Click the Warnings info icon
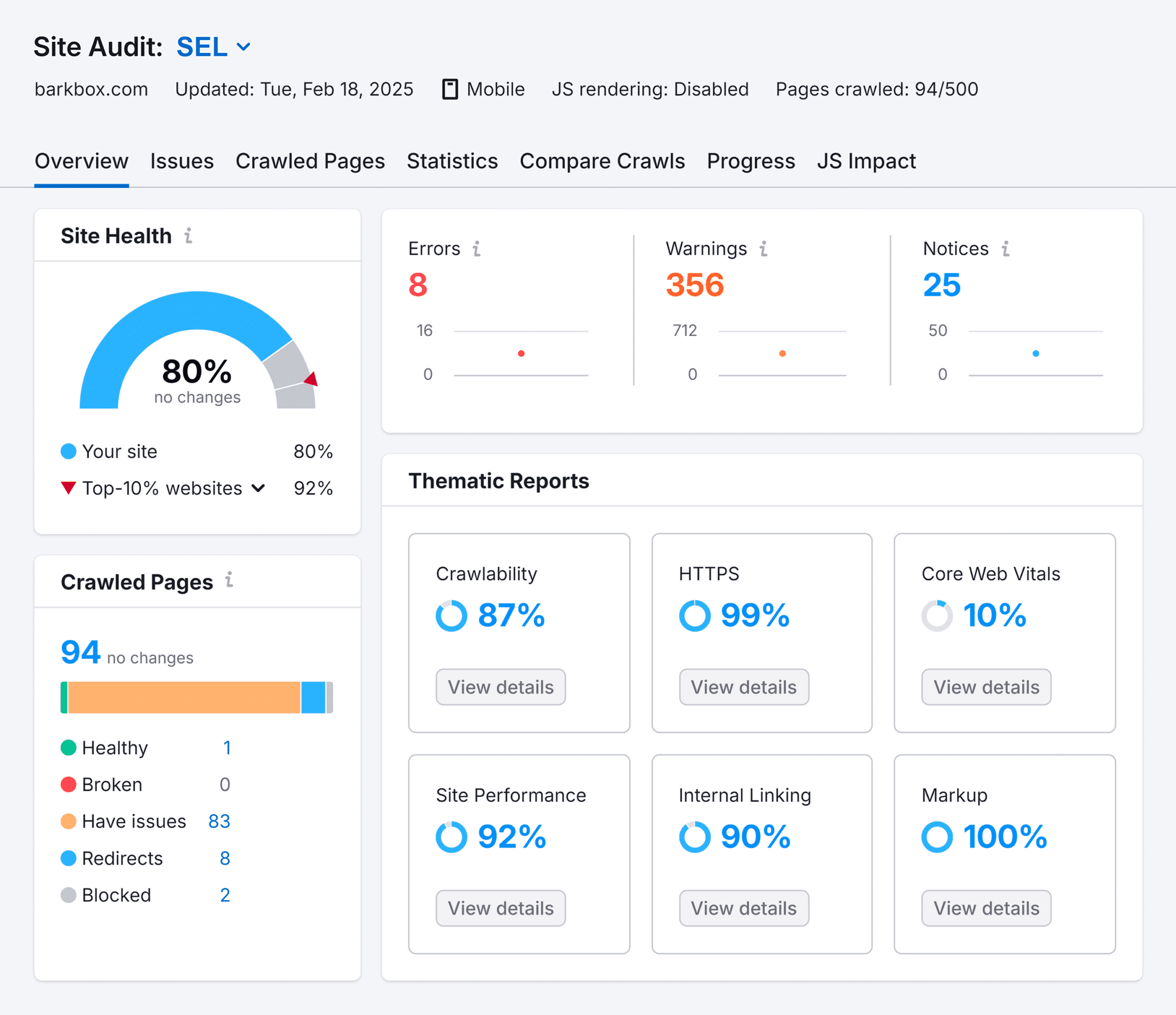This screenshot has height=1015, width=1176. (x=763, y=249)
